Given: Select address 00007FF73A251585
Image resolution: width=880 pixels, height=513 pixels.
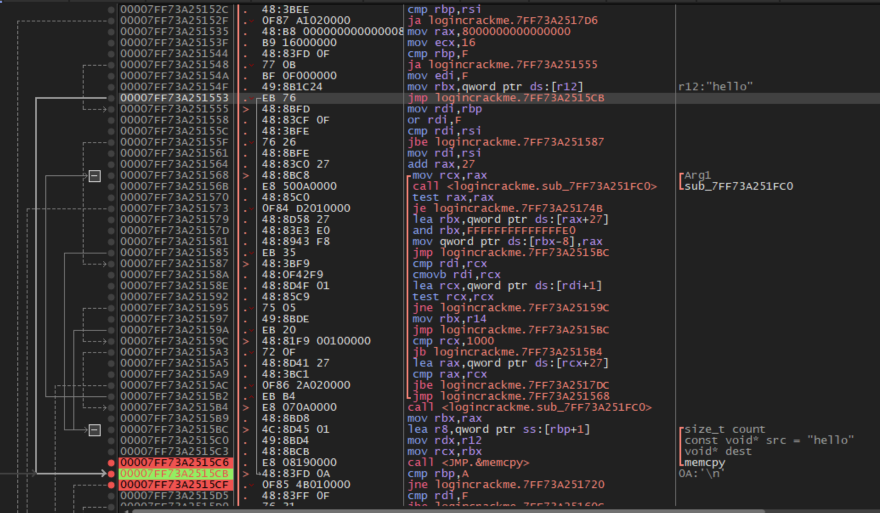Looking at the screenshot, I should tap(175, 253).
